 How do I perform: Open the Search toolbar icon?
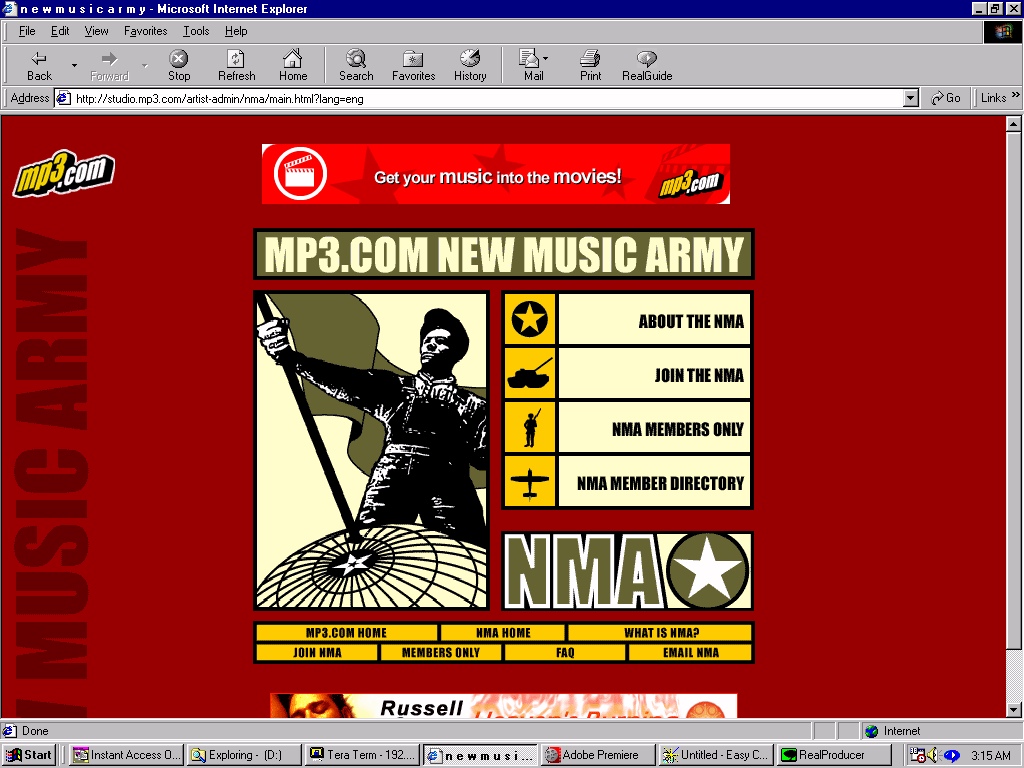(356, 59)
